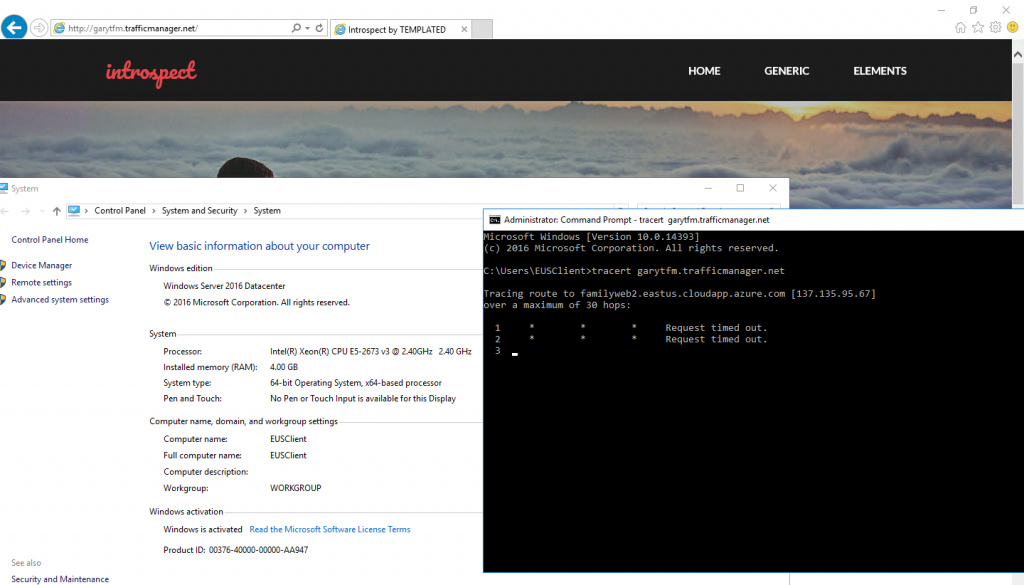Click the System window back arrow
The width and height of the screenshot is (1024, 585).
[5, 211]
